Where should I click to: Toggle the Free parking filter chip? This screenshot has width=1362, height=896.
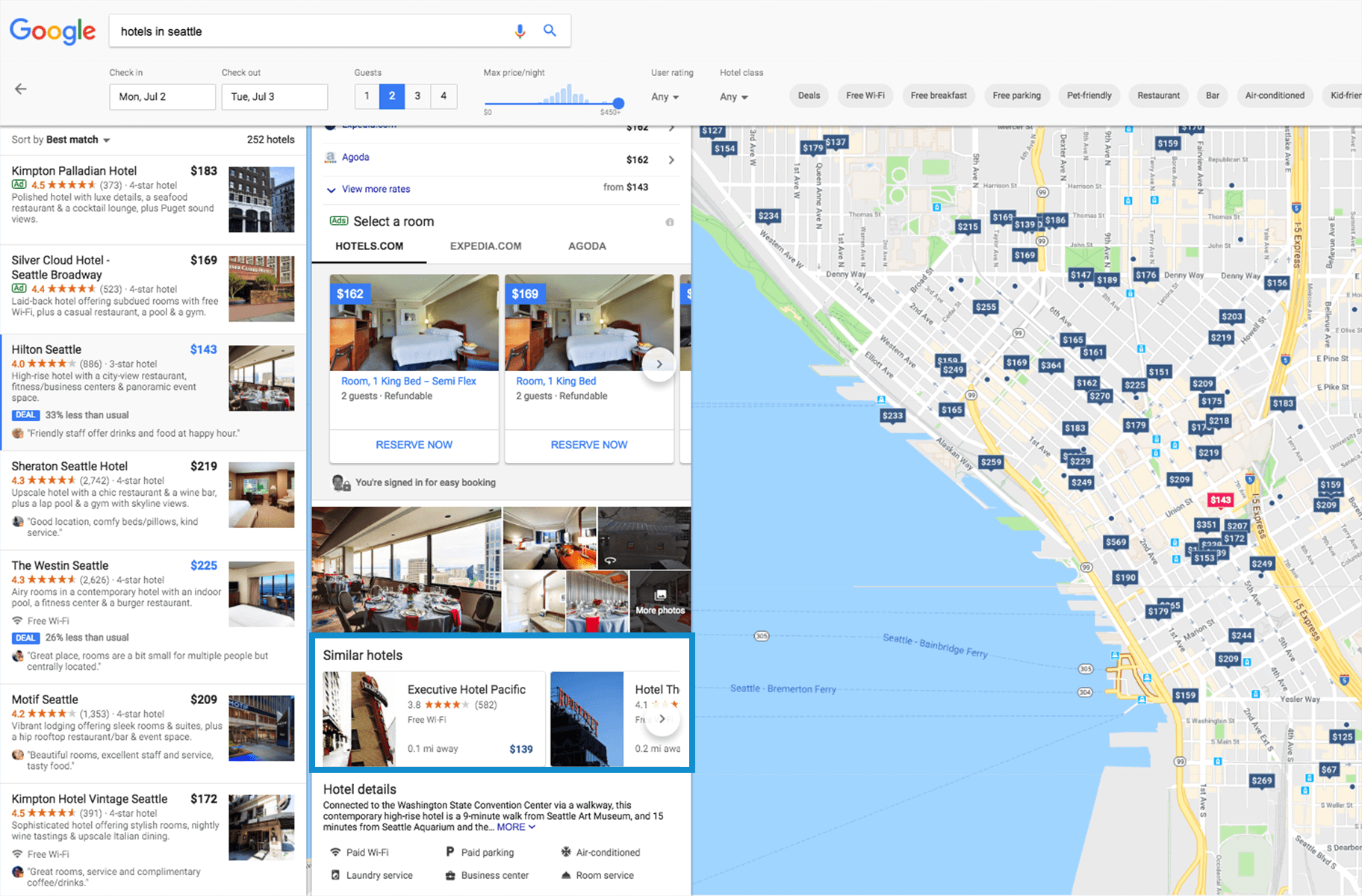point(1016,96)
